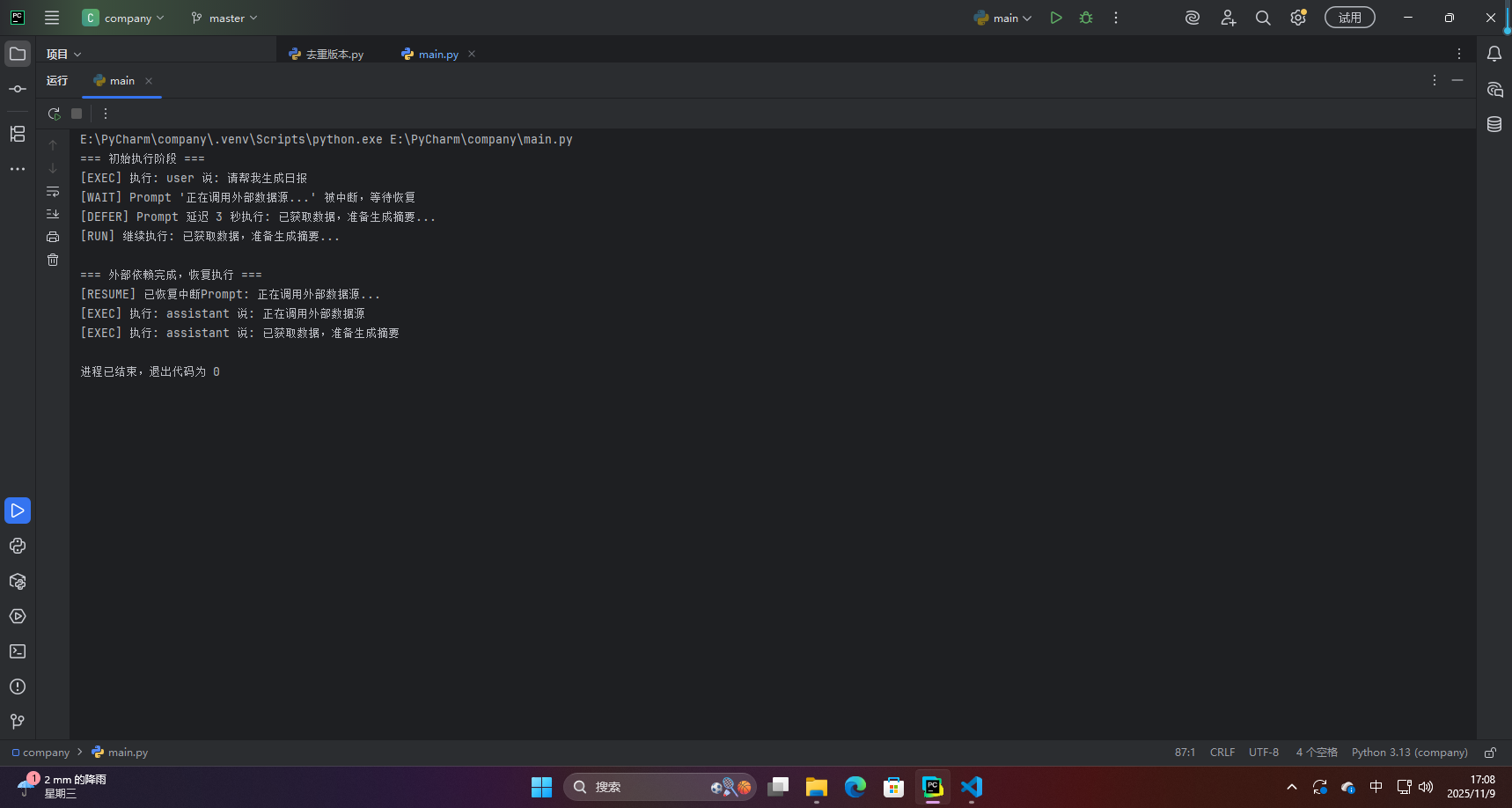The height and width of the screenshot is (808, 1512).
Task: Open Search Everywhere magnifier
Action: pos(1263,18)
